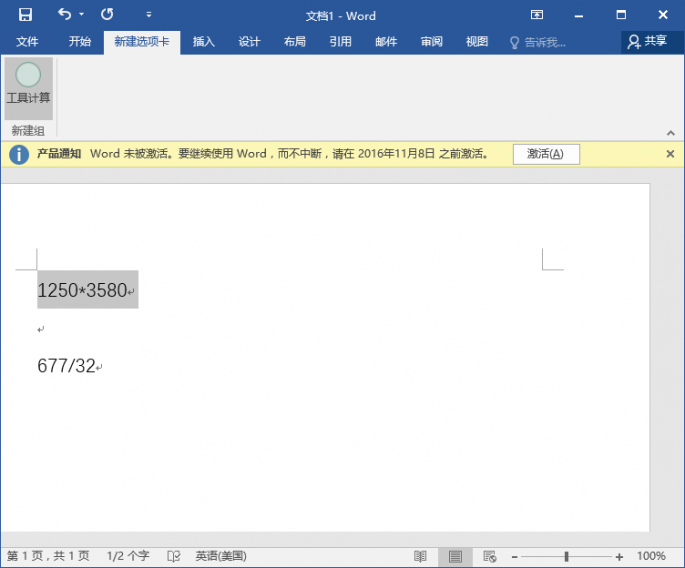
Task: Dismiss the product notification bar
Action: click(670, 154)
